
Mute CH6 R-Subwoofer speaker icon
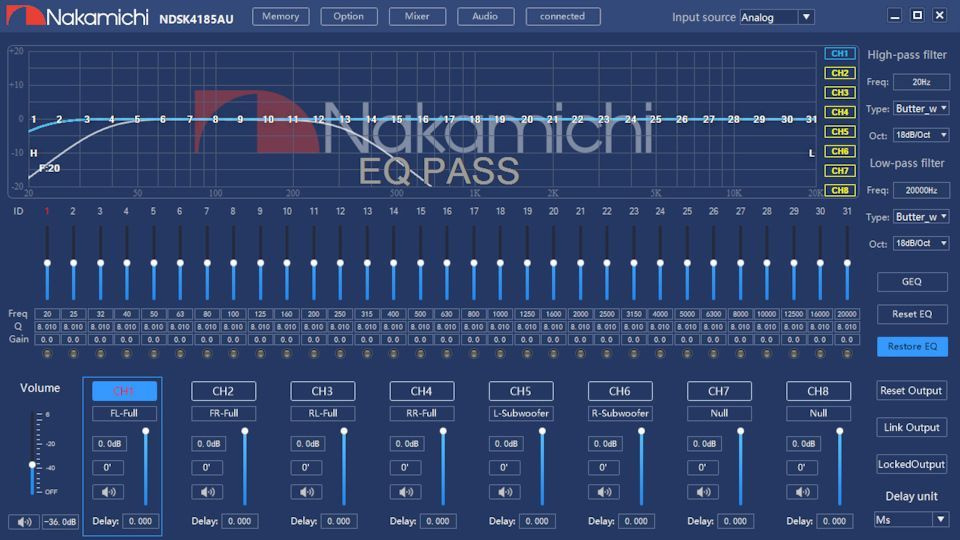tap(604, 492)
